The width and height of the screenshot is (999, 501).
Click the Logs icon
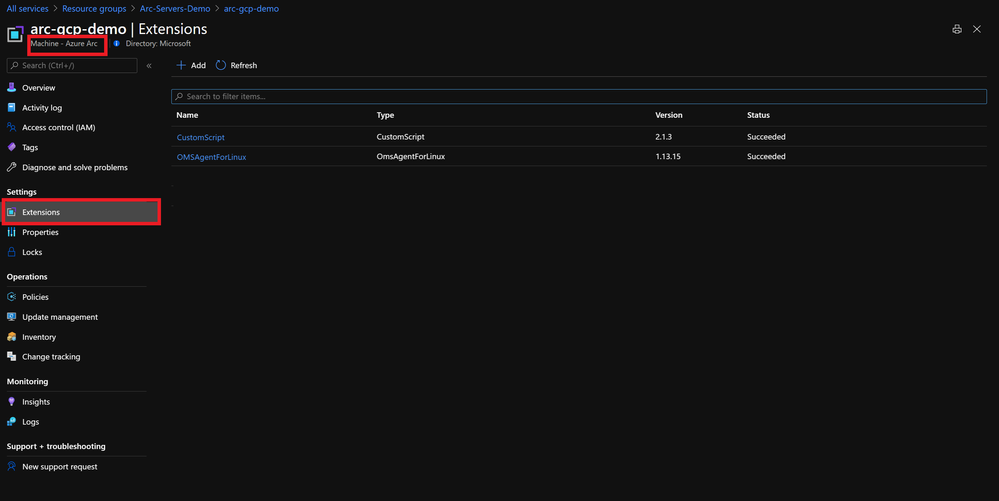click(11, 421)
